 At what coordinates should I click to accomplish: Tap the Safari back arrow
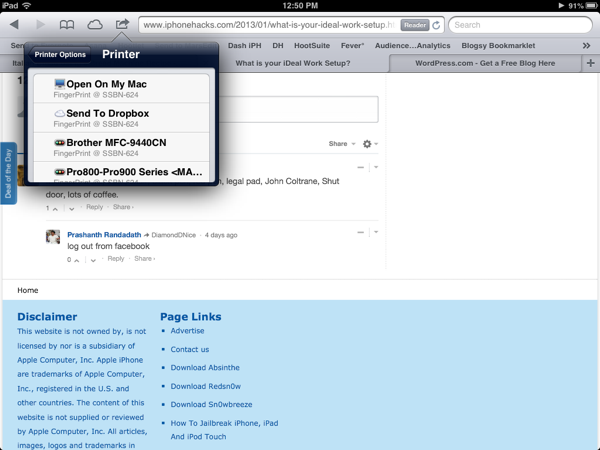click(x=14, y=24)
